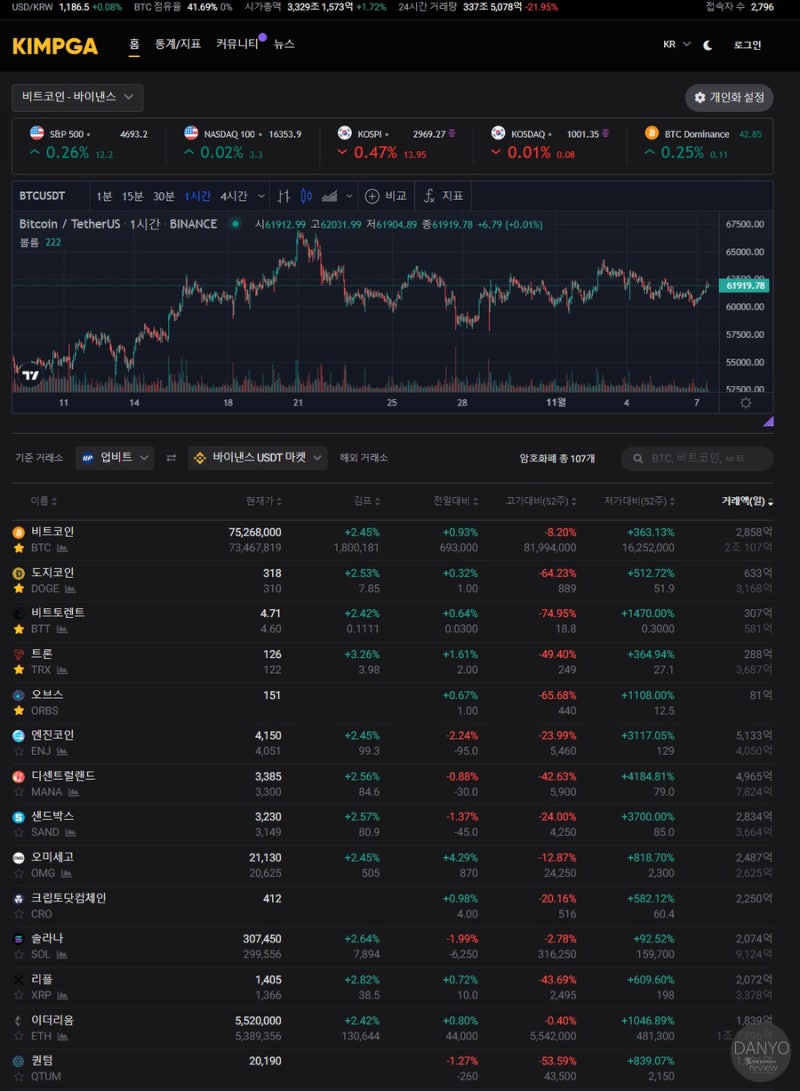
Task: Click the BTCUSDT symbol on chart toolbar
Action: point(42,196)
